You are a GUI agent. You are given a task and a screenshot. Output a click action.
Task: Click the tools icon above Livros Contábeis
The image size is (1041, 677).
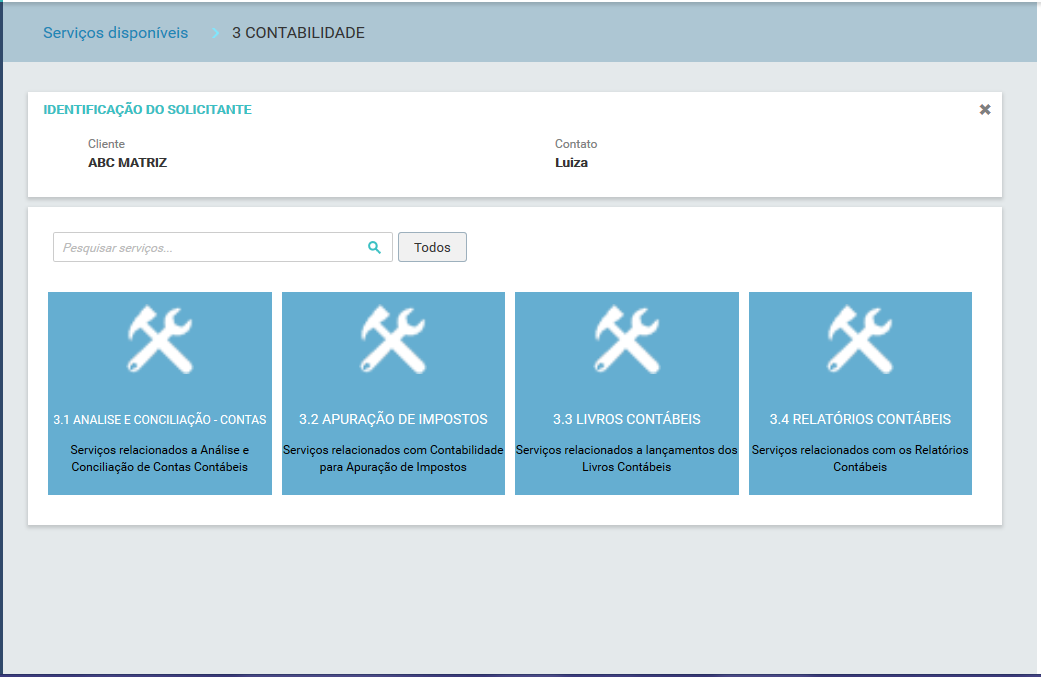[x=627, y=340]
